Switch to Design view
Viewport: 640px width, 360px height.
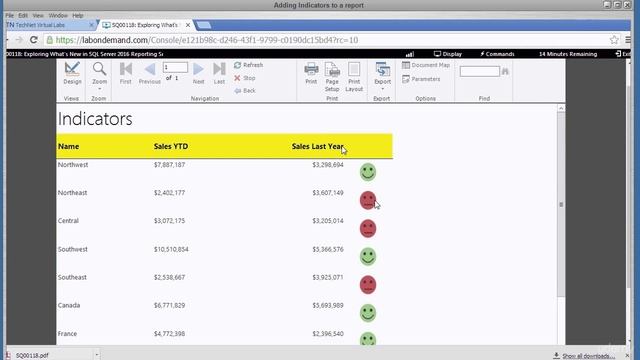coord(72,73)
